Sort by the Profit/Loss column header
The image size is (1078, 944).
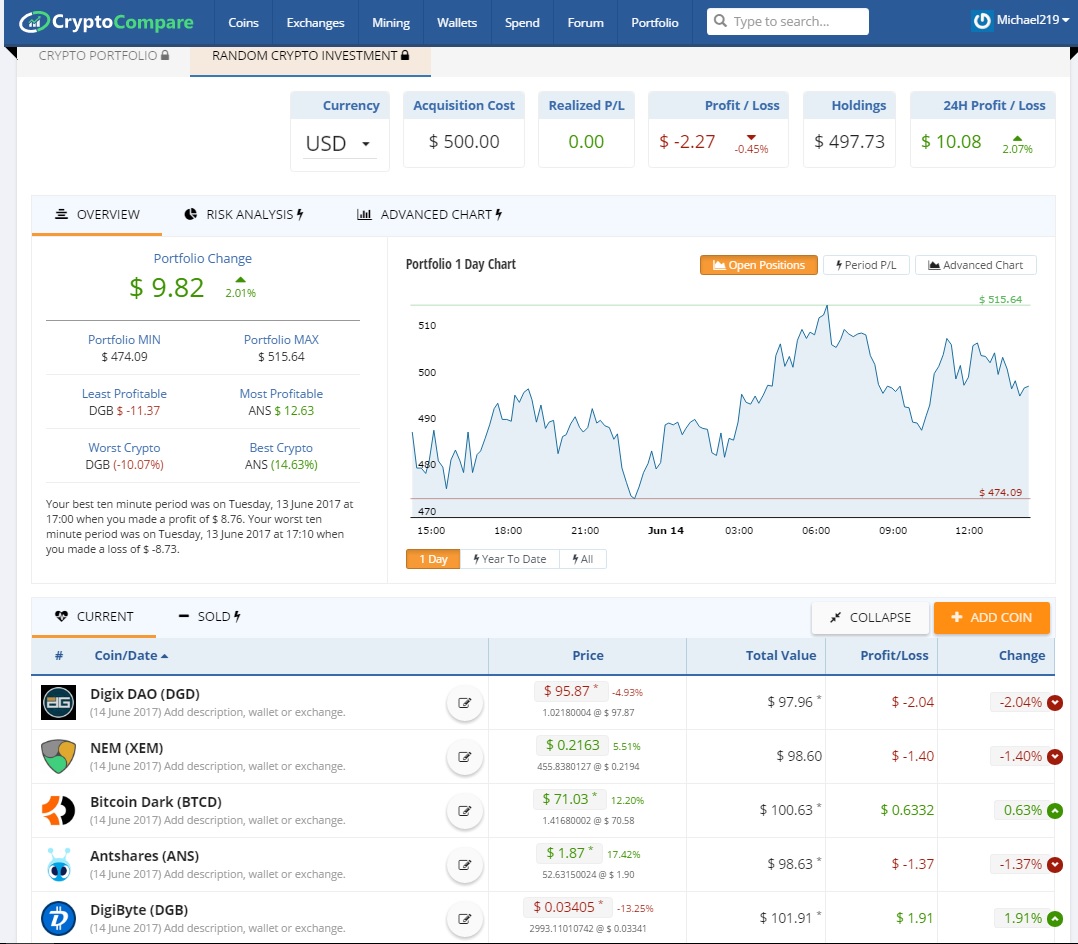tap(894, 656)
